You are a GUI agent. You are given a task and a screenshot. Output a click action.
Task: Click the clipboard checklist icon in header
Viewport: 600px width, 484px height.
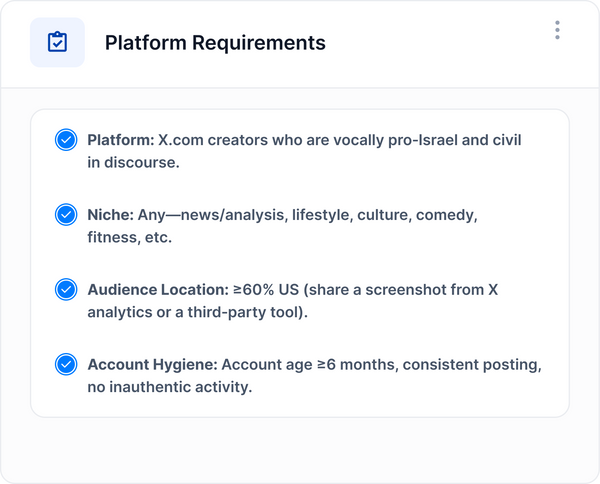point(57,43)
